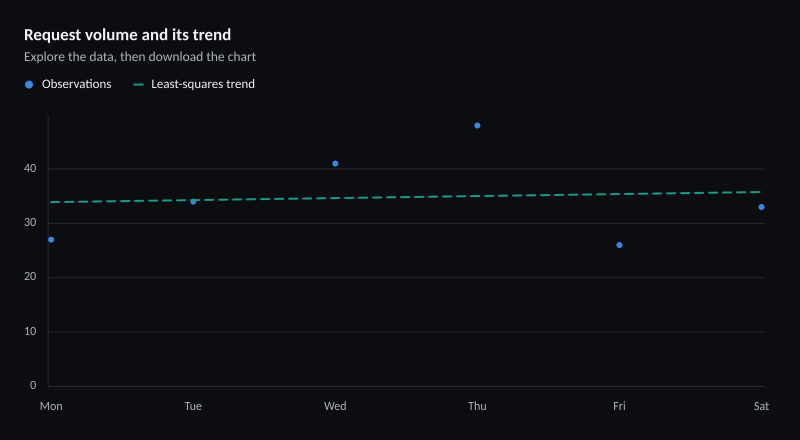Select the Tuesday observation data point
This screenshot has height=440, width=800.
(x=193, y=202)
